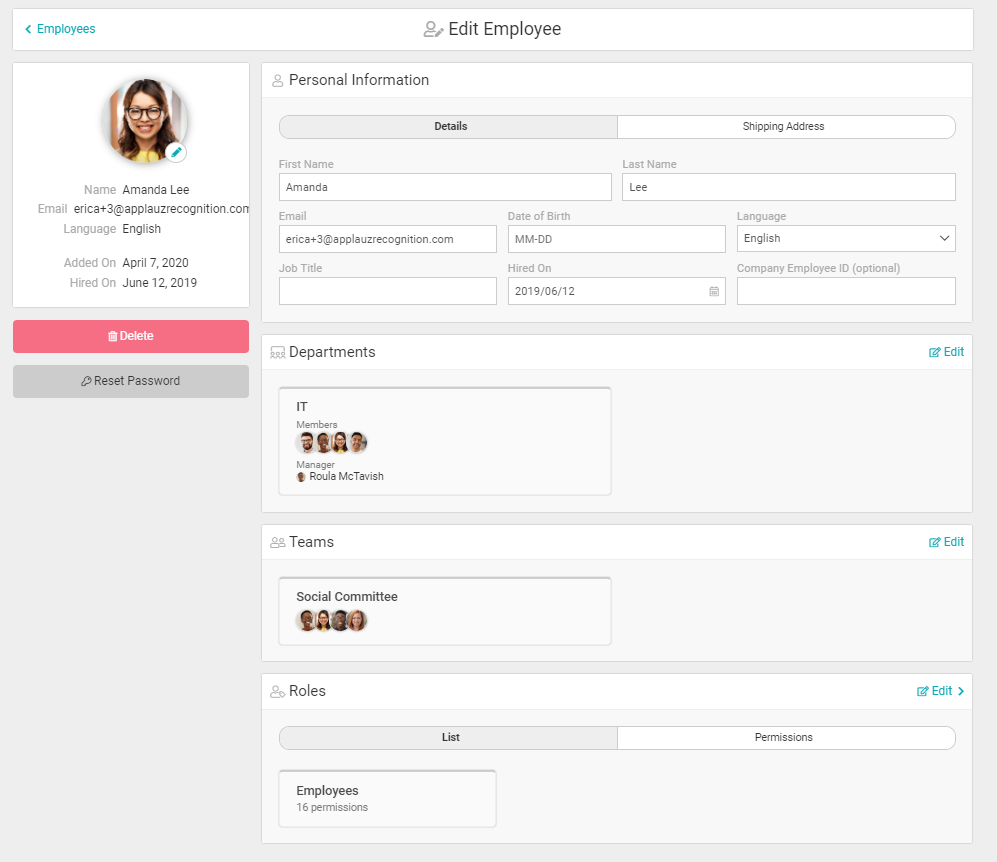This screenshot has height=862, width=997.
Task: Click the pencil icon on profile photo
Action: (x=176, y=152)
